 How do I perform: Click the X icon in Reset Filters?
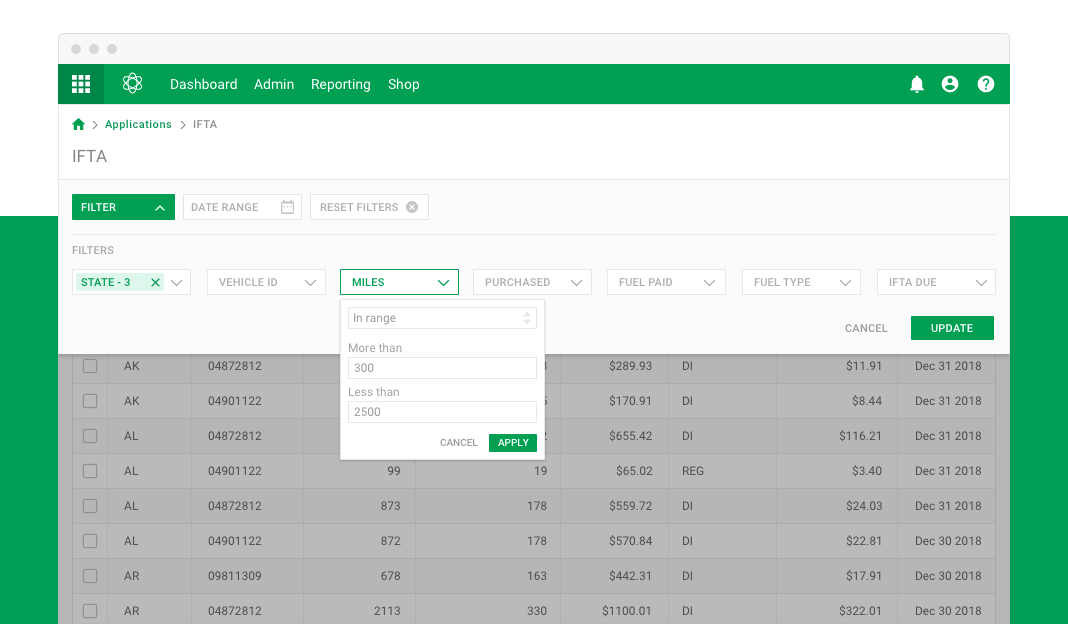[x=412, y=207]
